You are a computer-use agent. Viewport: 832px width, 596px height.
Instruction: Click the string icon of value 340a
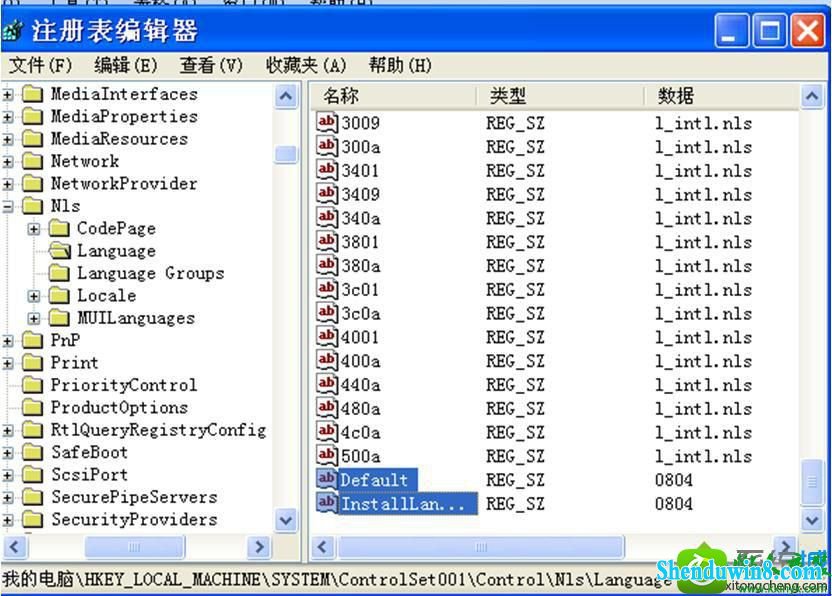327,218
